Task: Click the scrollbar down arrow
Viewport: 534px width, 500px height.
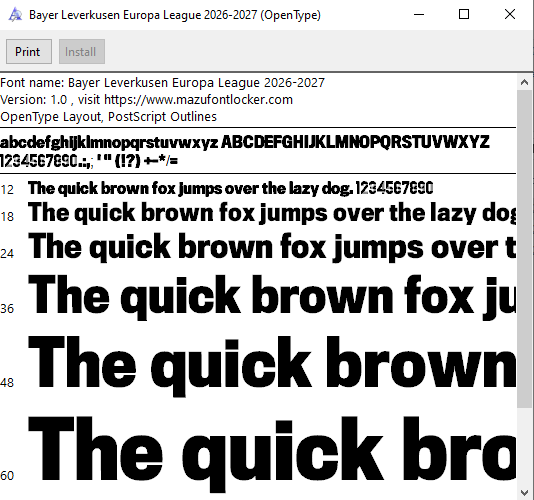Action: (524, 493)
